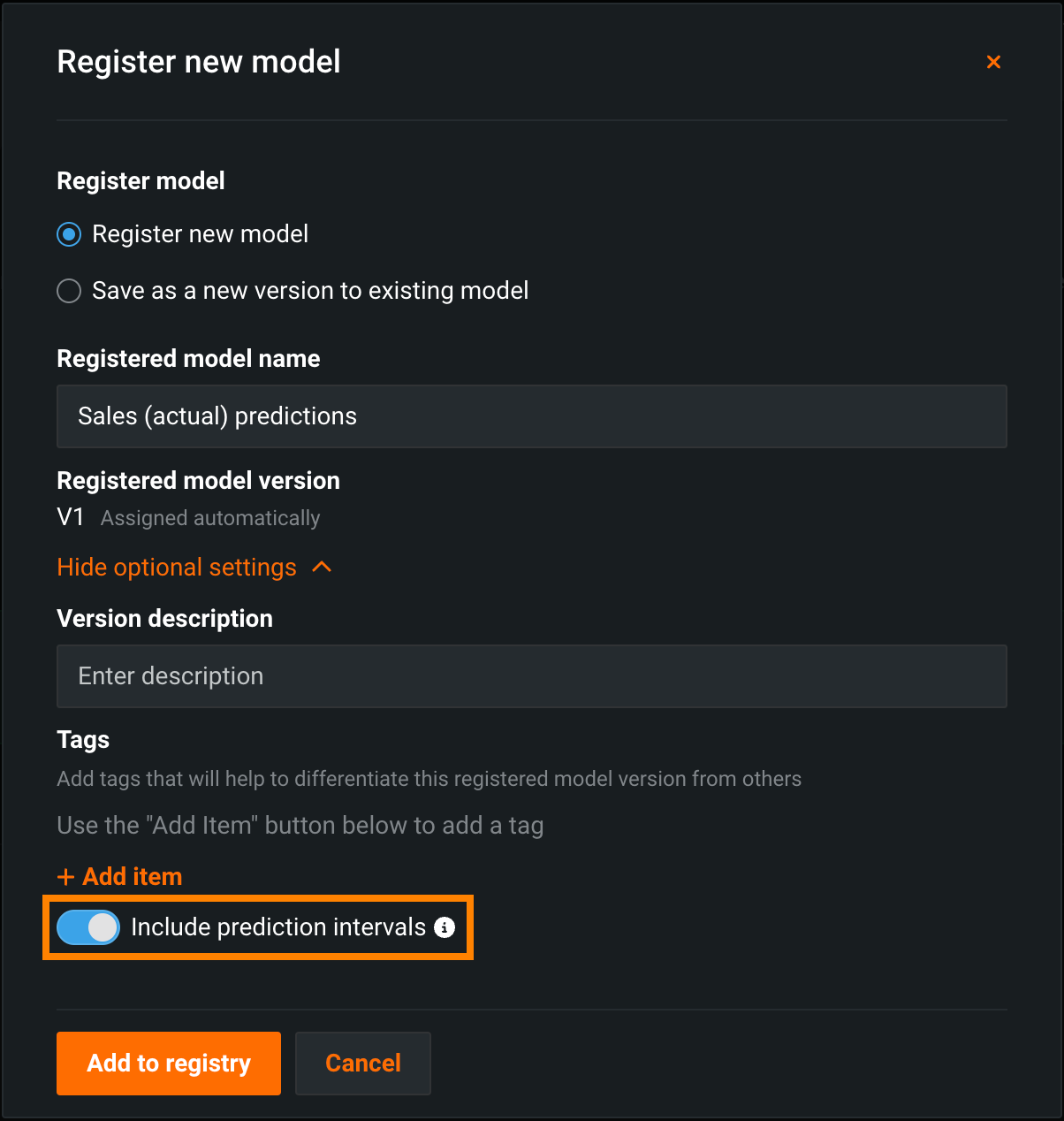Click the V1 version number
The image size is (1064, 1121).
[70, 517]
